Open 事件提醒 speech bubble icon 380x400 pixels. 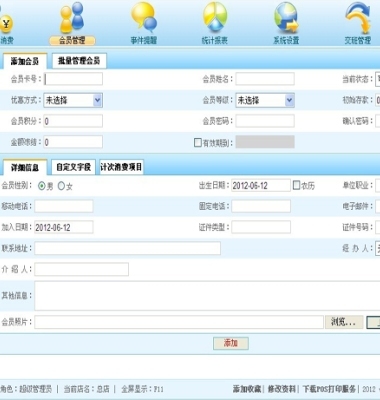click(x=144, y=17)
